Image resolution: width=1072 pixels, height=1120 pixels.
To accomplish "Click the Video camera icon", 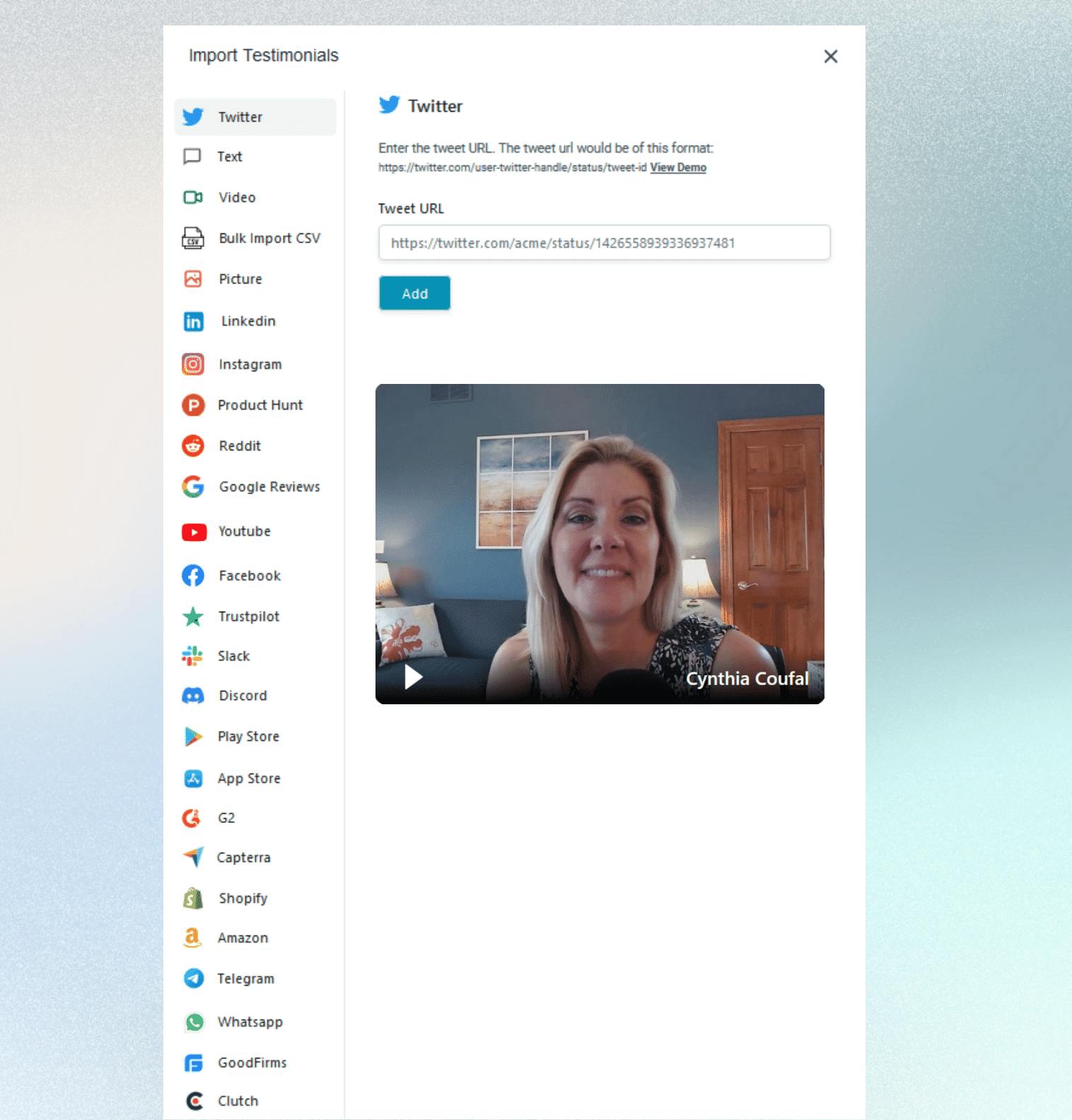I will pos(193,197).
